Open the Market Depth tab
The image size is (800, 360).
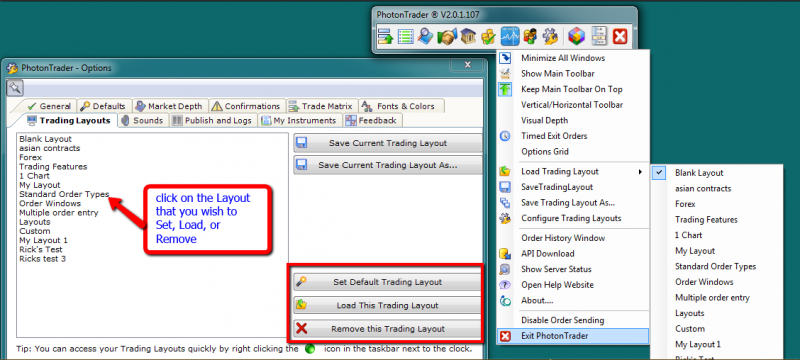169,106
